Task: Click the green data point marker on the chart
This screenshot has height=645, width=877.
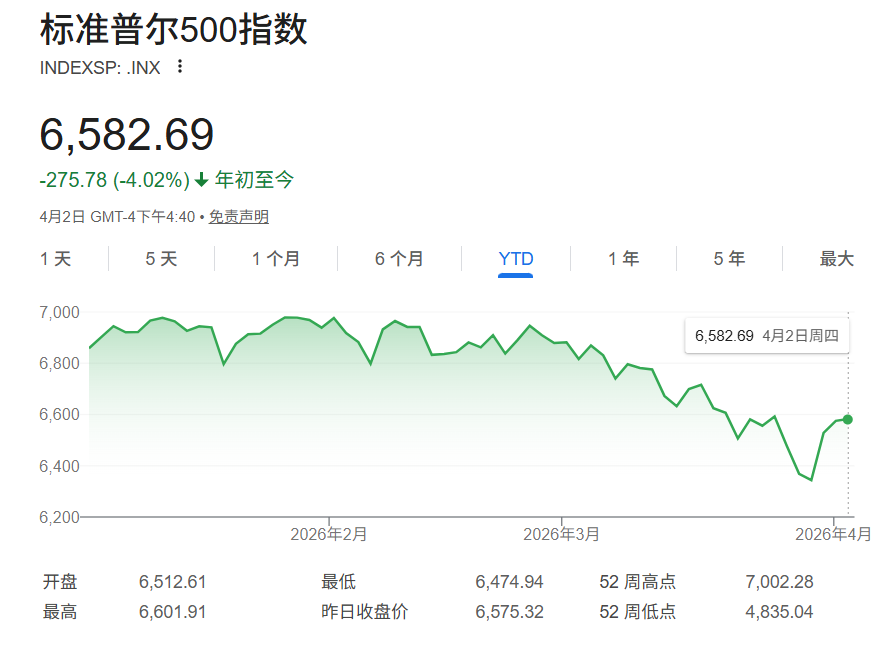Action: [x=846, y=418]
